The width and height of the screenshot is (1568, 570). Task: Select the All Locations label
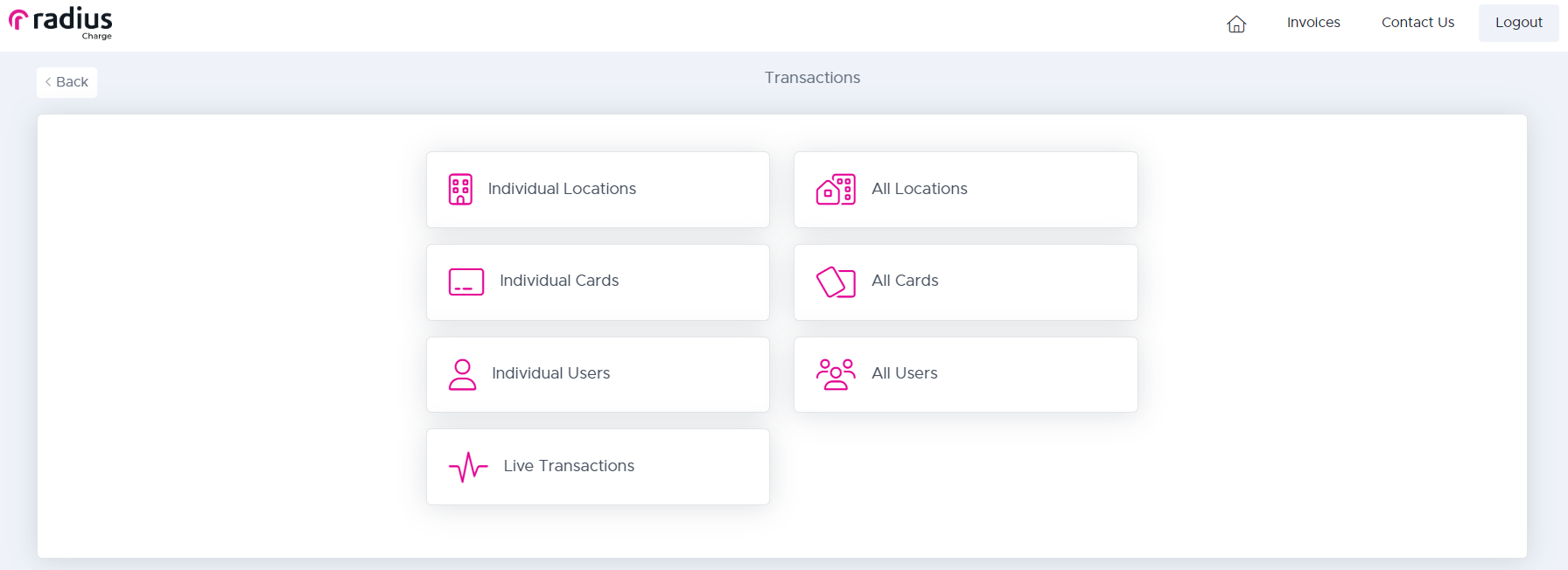point(920,189)
